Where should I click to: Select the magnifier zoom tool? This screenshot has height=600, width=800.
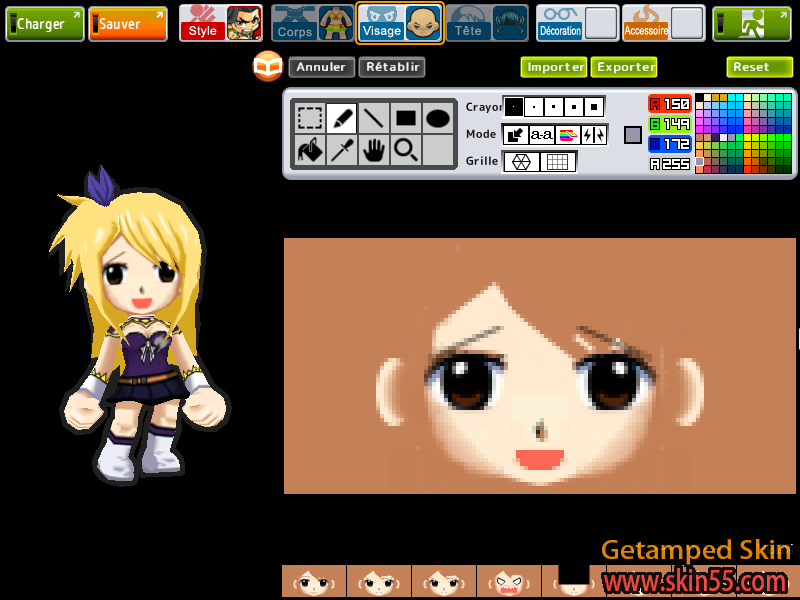pyautogui.click(x=406, y=150)
